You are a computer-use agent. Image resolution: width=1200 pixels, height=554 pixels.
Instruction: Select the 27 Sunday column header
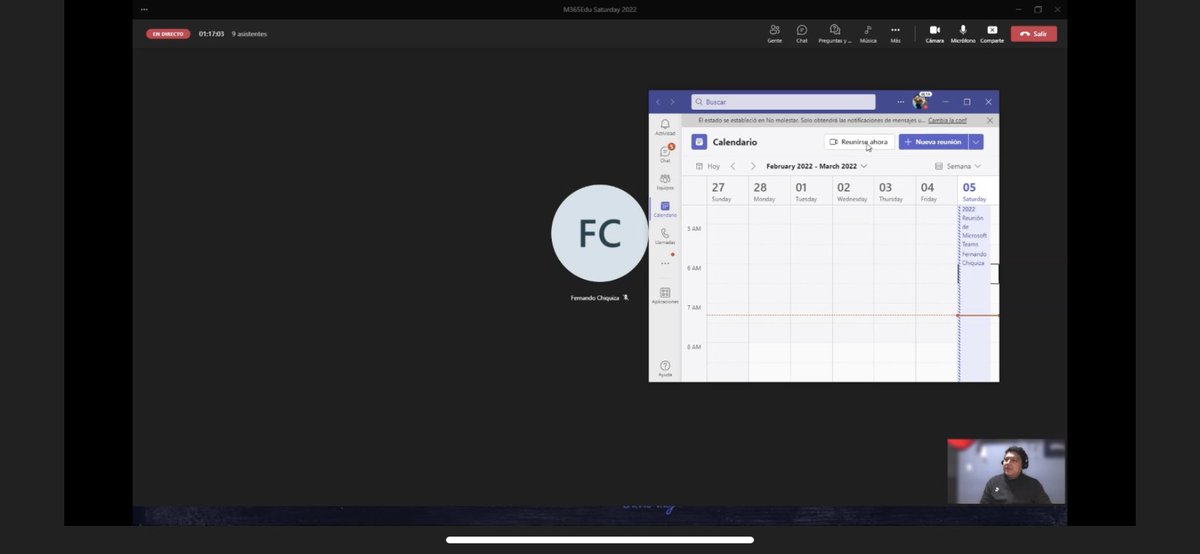[727, 191]
